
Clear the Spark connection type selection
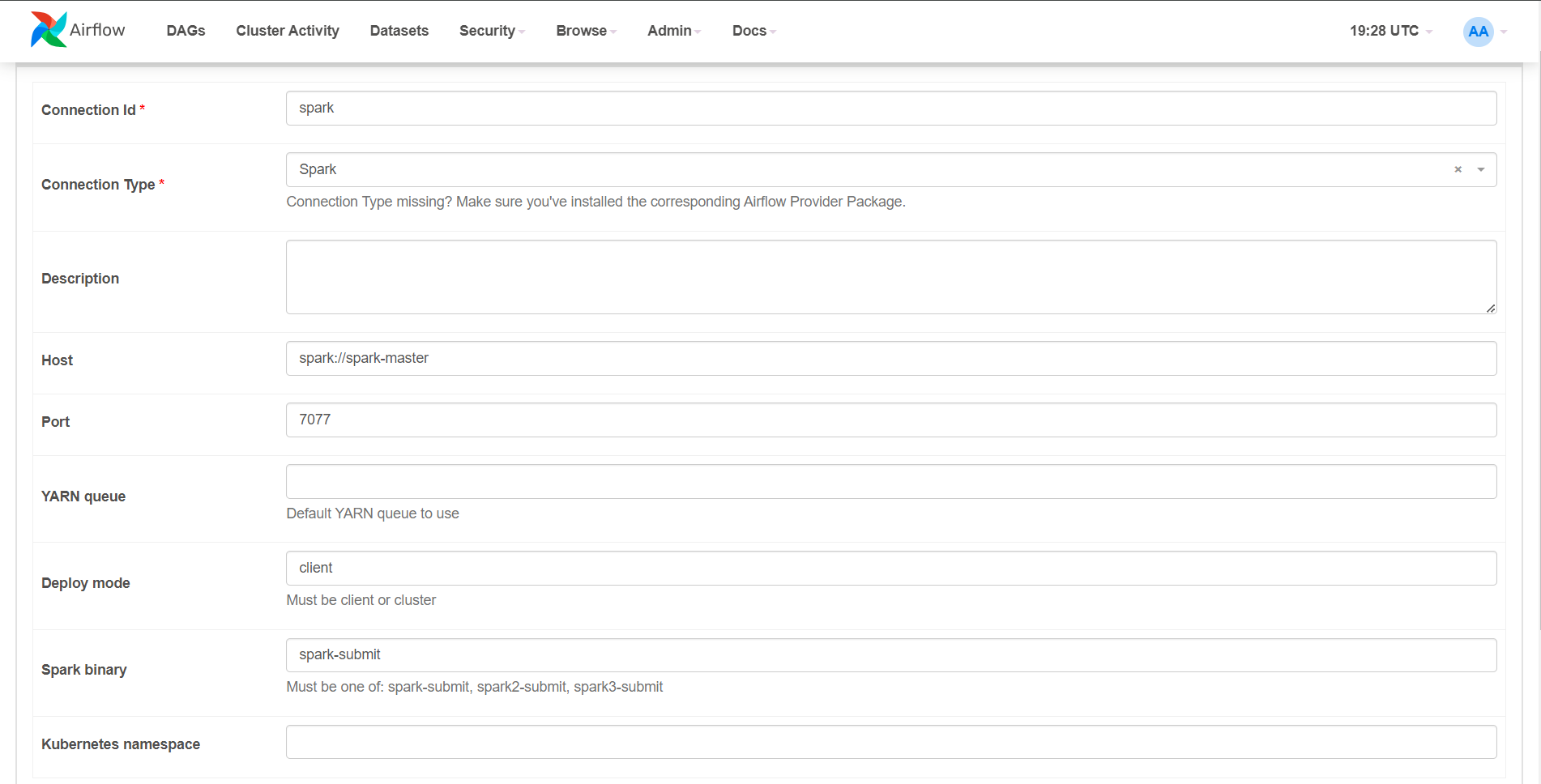(1458, 169)
